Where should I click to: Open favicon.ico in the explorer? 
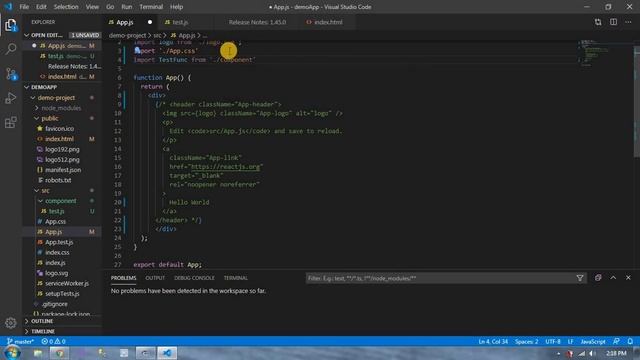pyautogui.click(x=61, y=129)
